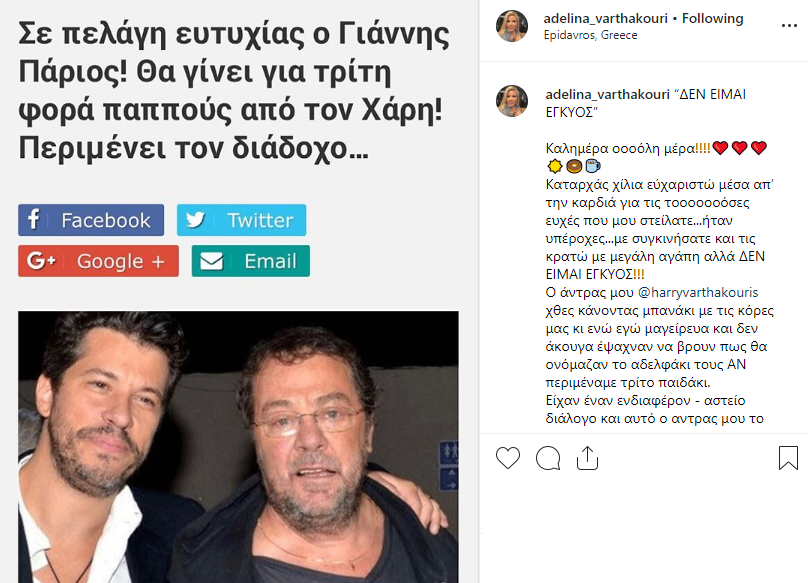Click the Facebook f logo icon
Image resolution: width=808 pixels, height=583 pixels.
pyautogui.click(x=33, y=220)
